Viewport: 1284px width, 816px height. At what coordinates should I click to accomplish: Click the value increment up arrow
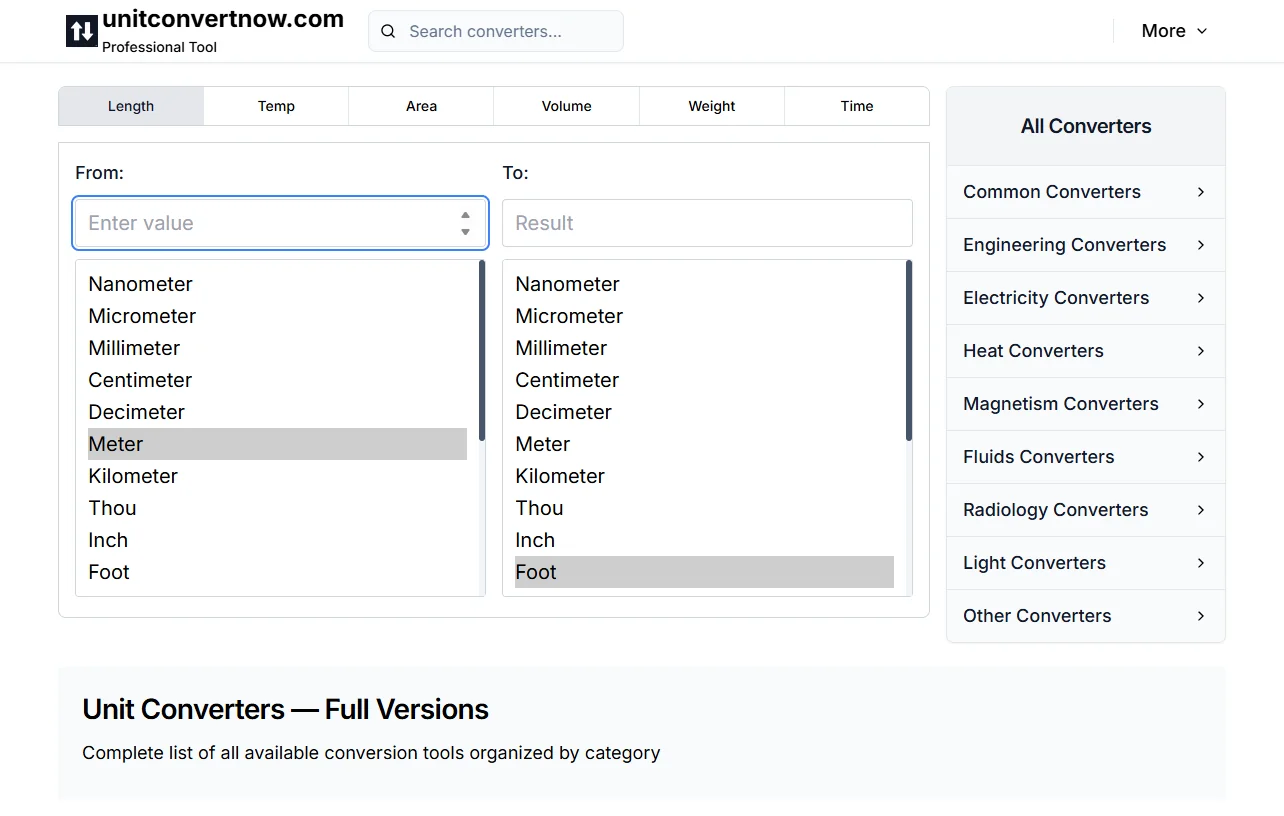pyautogui.click(x=465, y=214)
